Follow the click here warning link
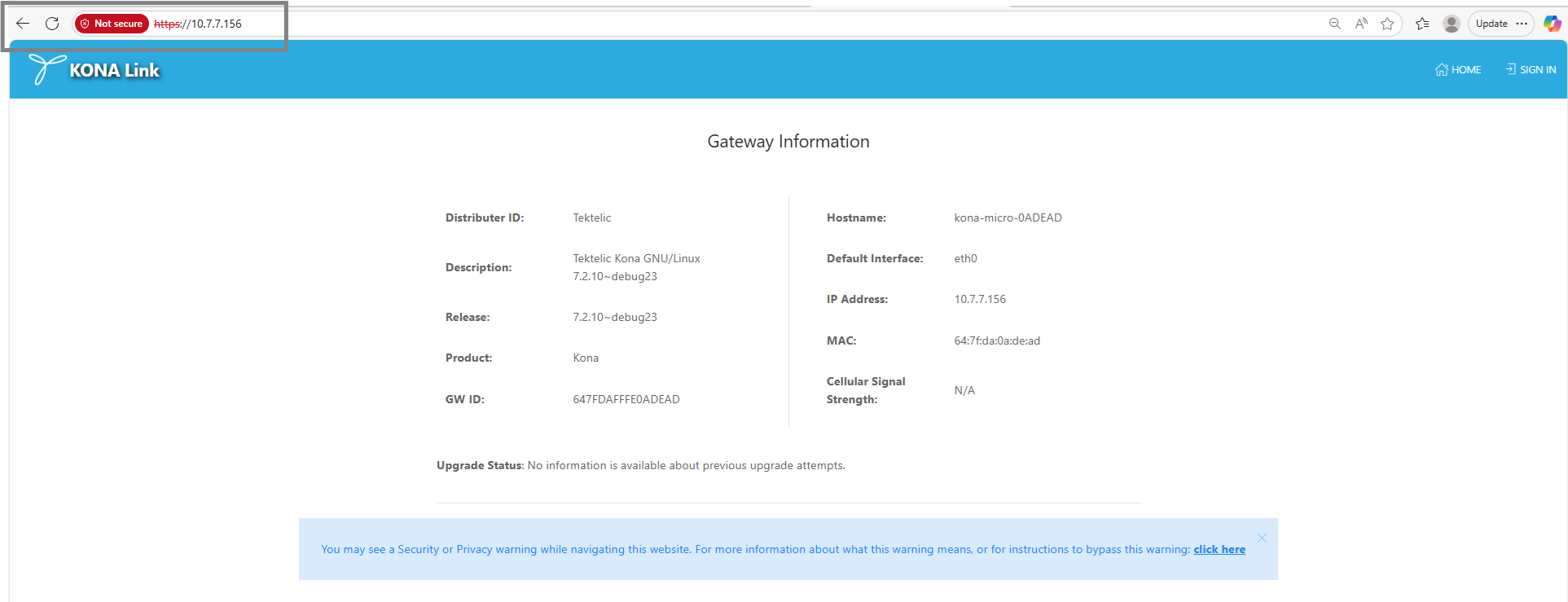The height and width of the screenshot is (602, 1568). (x=1219, y=550)
